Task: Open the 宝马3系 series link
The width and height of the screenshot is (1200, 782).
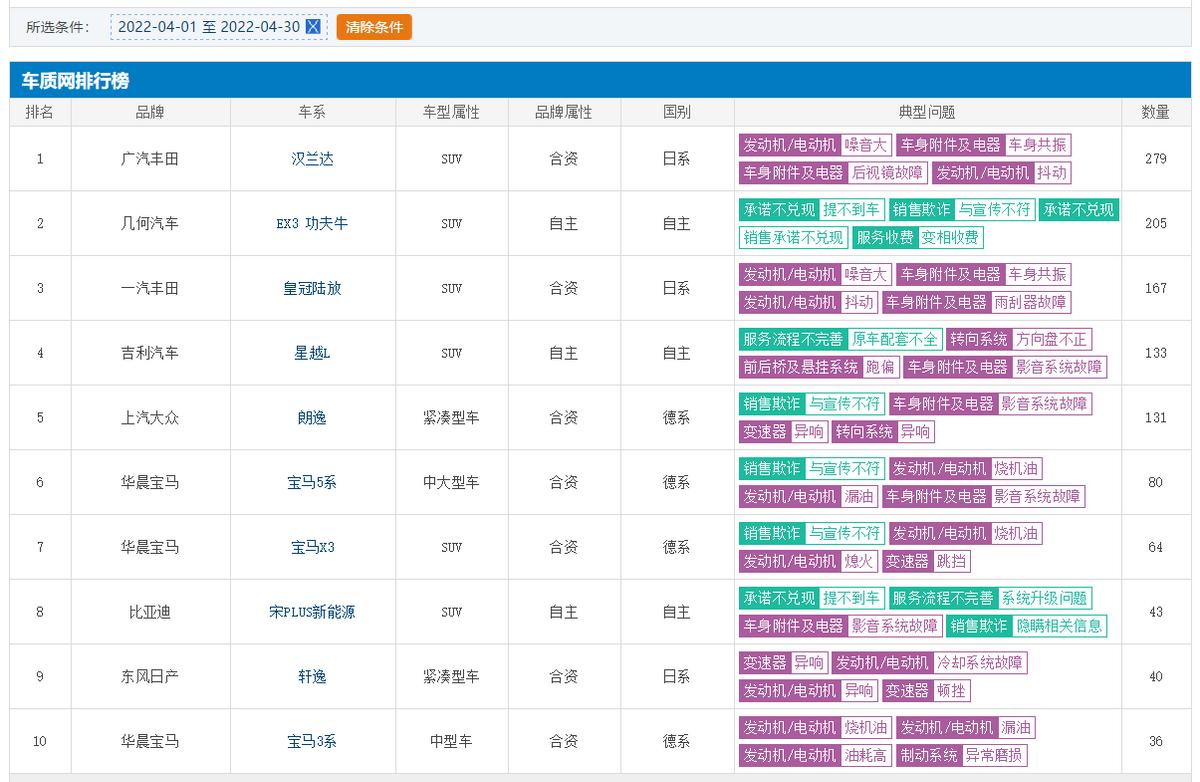Action: tap(312, 742)
